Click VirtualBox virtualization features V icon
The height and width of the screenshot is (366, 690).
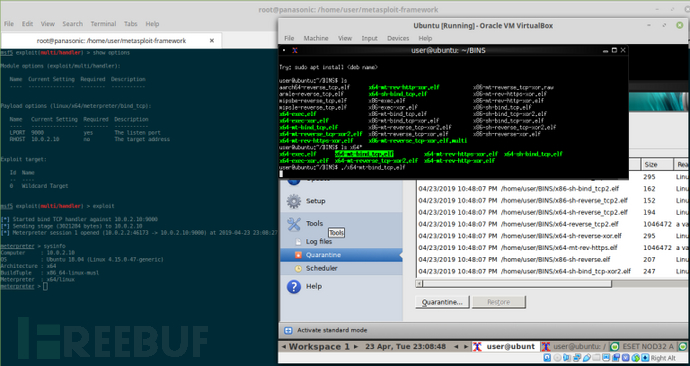[x=625, y=358]
